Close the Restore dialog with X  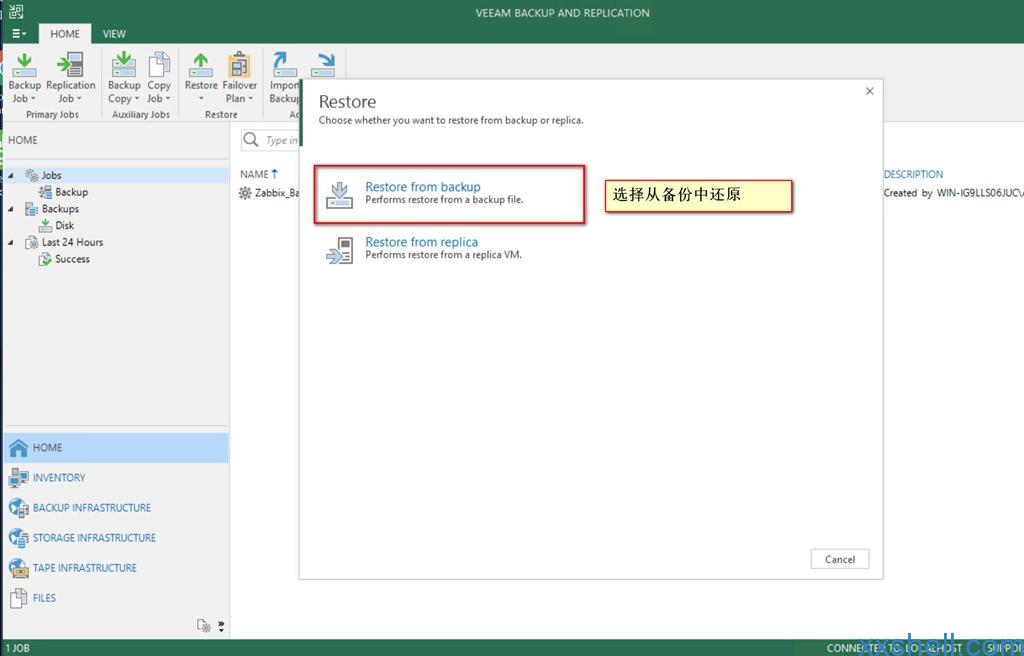click(869, 91)
